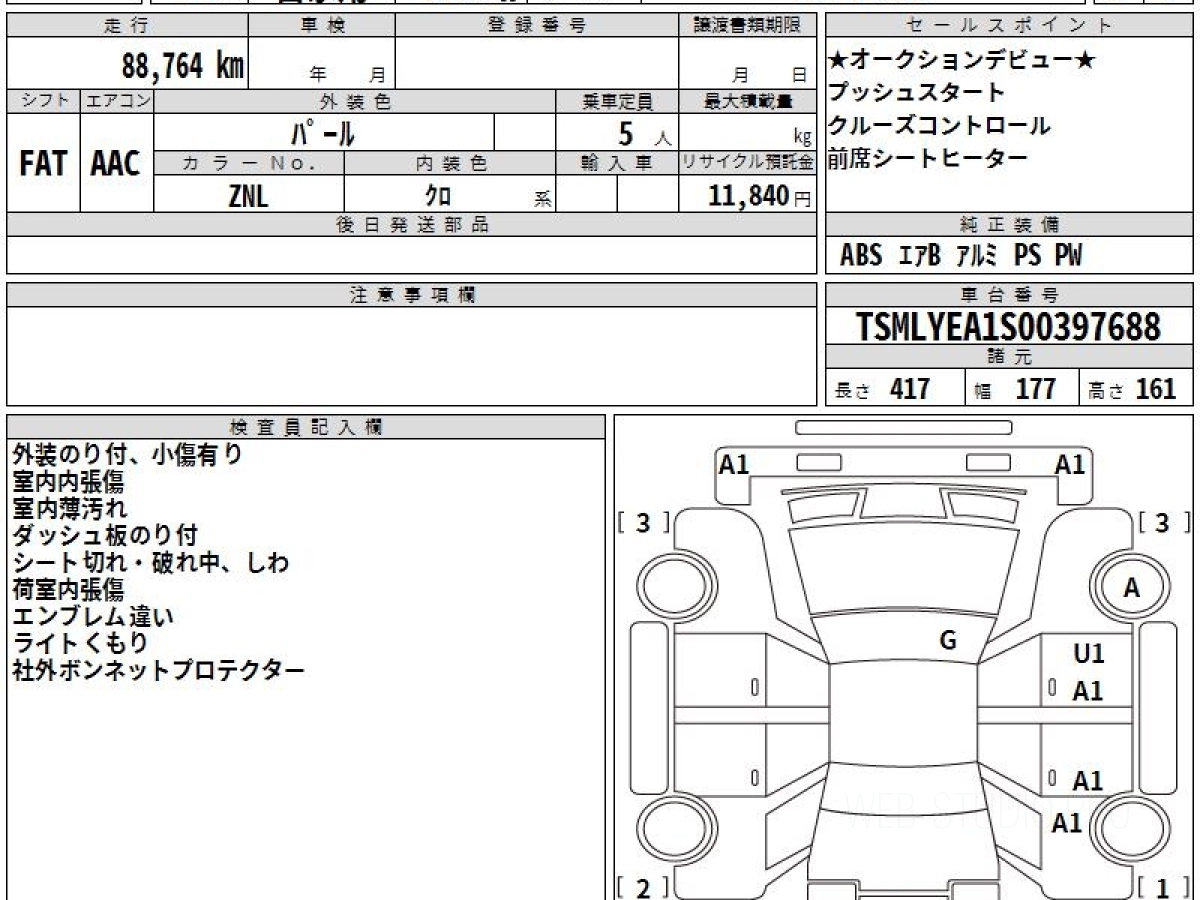Select the ABS equipment item
The image size is (1200, 900).
(861, 256)
